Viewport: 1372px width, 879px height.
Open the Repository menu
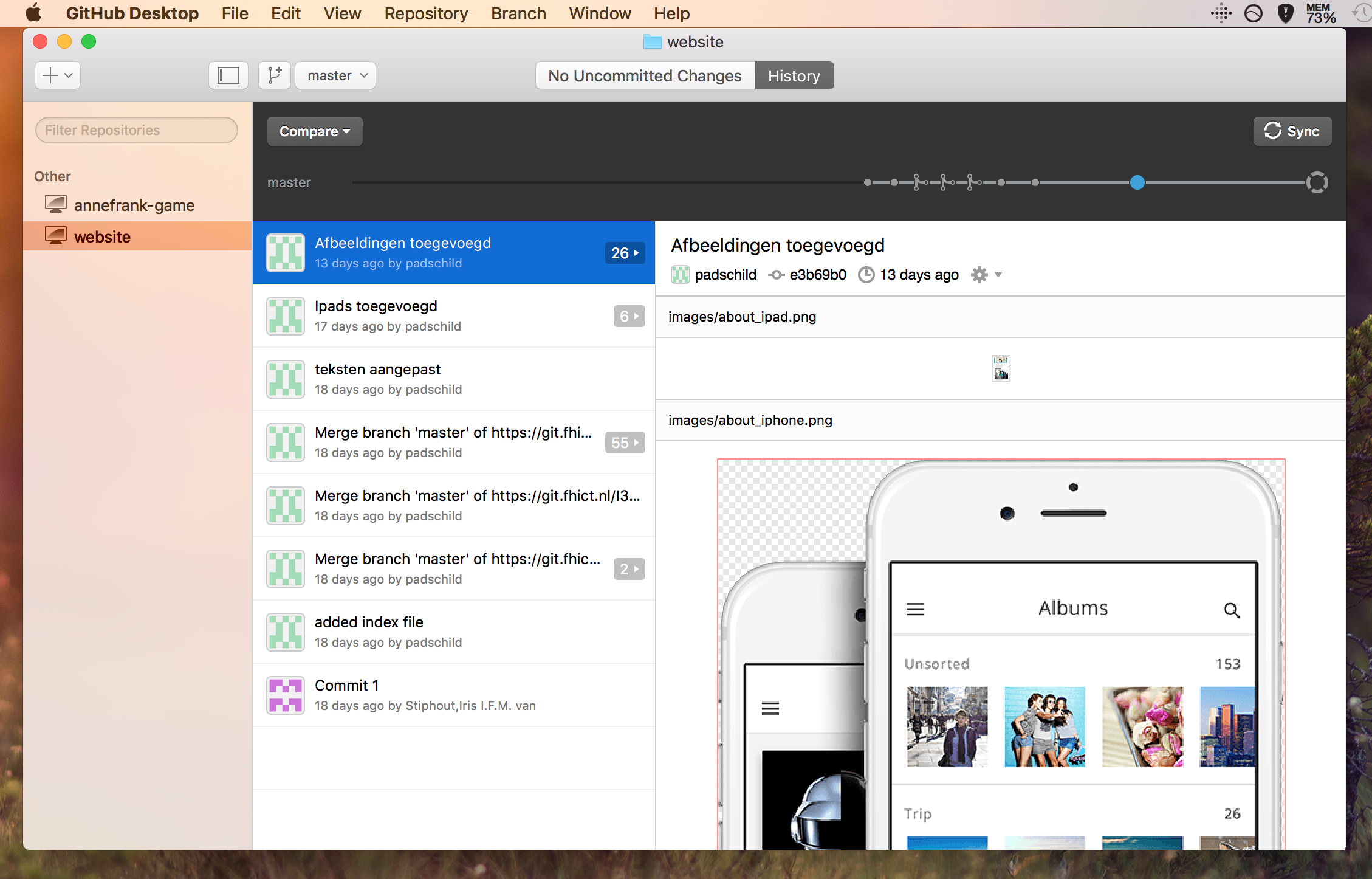point(426,13)
